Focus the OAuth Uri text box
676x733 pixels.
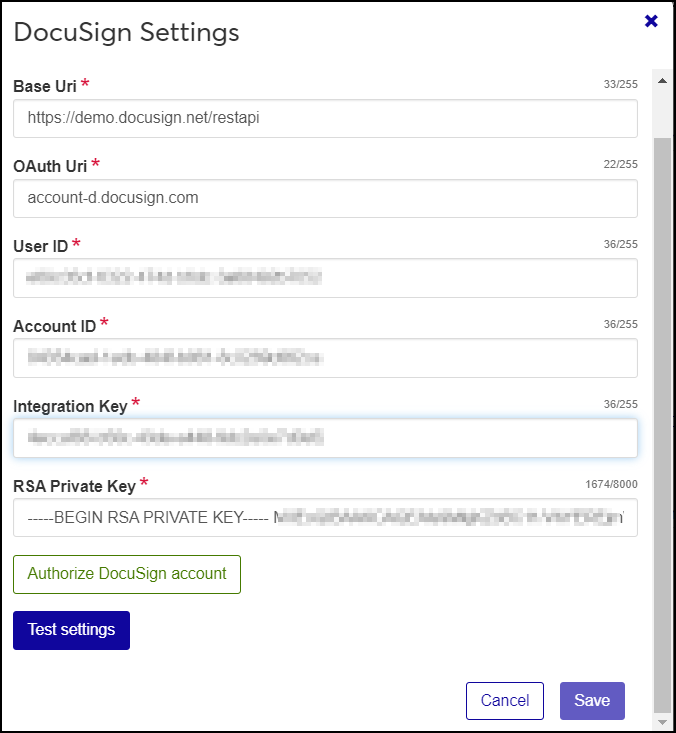pos(325,198)
